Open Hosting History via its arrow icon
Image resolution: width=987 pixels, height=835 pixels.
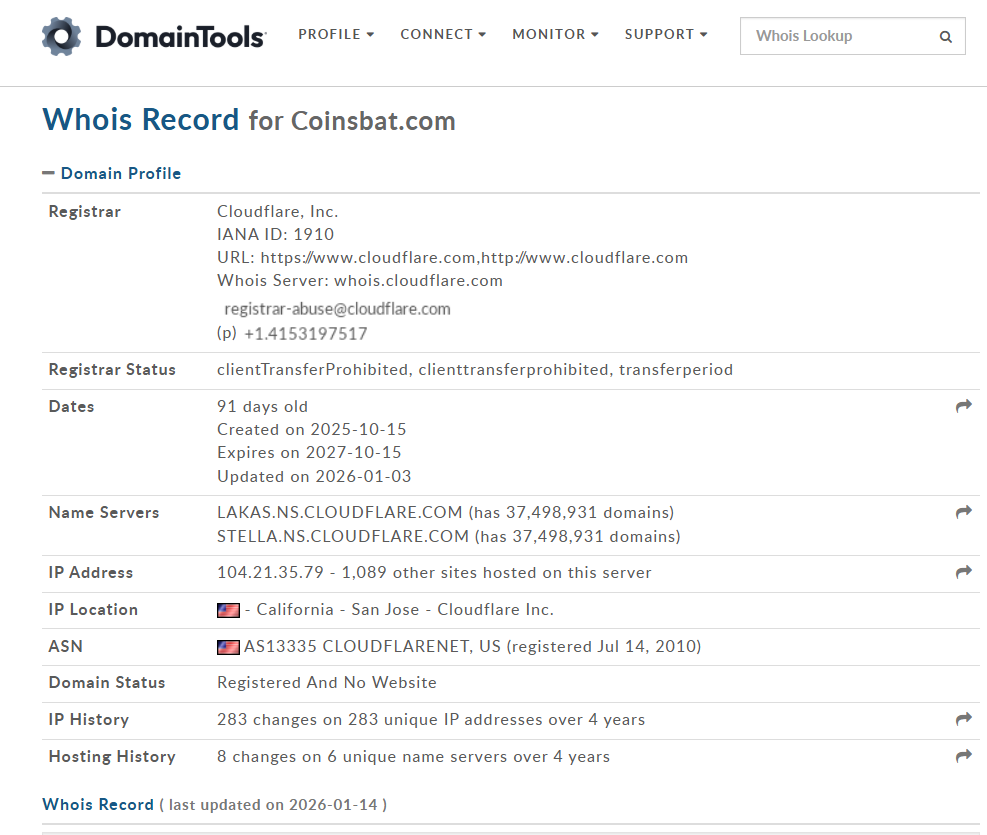tap(963, 756)
